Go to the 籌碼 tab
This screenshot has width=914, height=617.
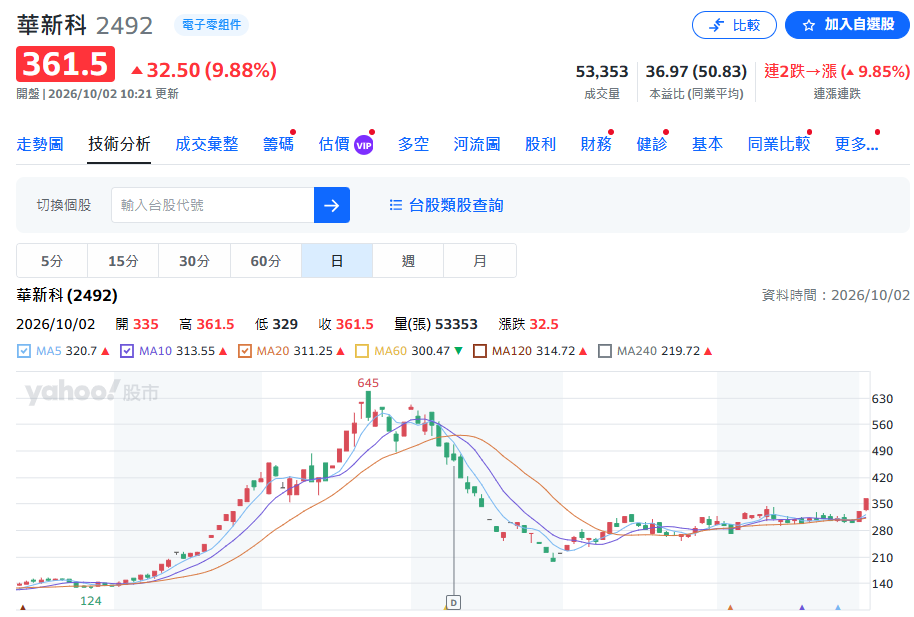click(278, 144)
